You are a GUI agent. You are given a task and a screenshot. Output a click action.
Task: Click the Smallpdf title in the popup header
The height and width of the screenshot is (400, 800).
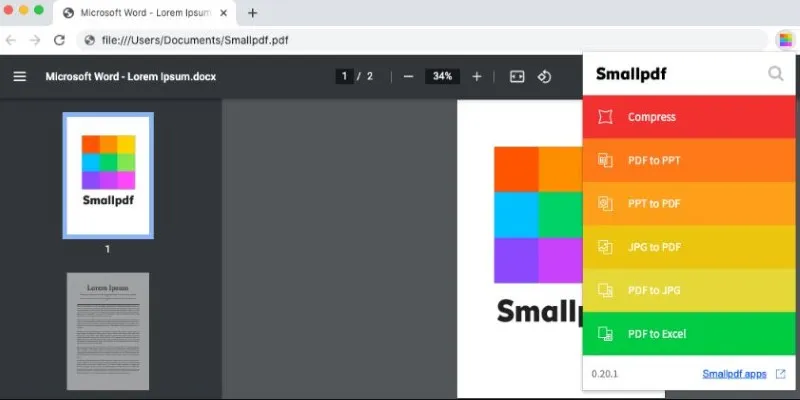631,74
